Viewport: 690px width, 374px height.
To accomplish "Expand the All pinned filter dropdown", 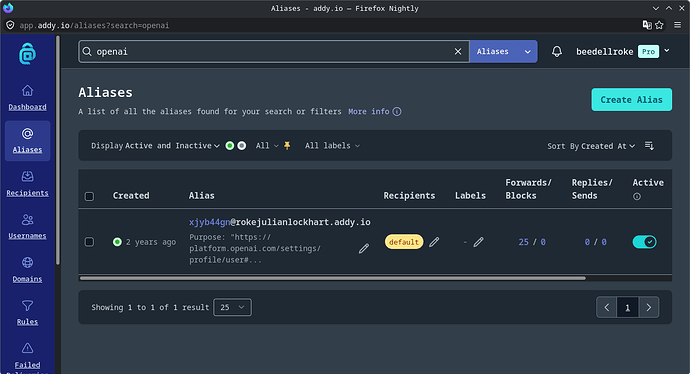I will click(x=267, y=146).
